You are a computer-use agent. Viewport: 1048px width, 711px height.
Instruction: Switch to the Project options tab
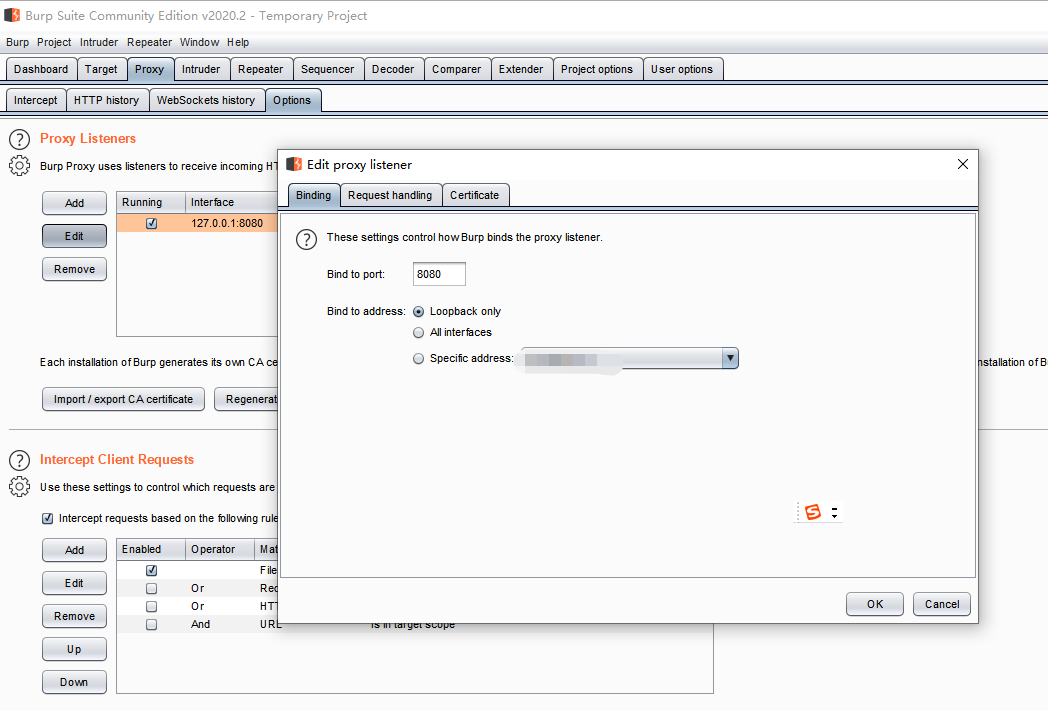tap(597, 69)
